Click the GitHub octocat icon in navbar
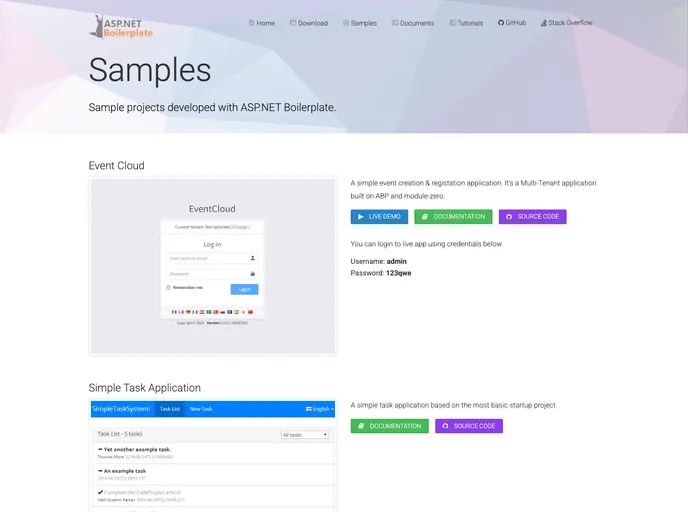Viewport: 688px width, 512px height. [501, 22]
